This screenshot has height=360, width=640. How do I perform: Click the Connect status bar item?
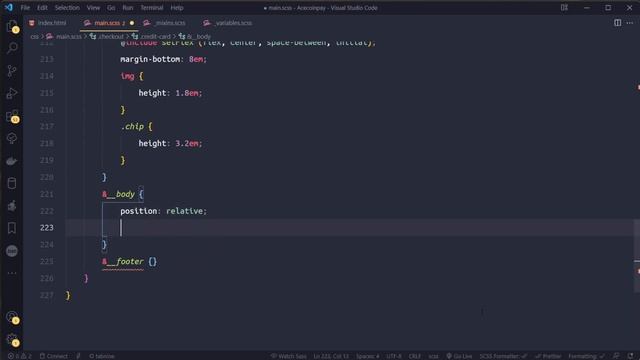[x=53, y=356]
